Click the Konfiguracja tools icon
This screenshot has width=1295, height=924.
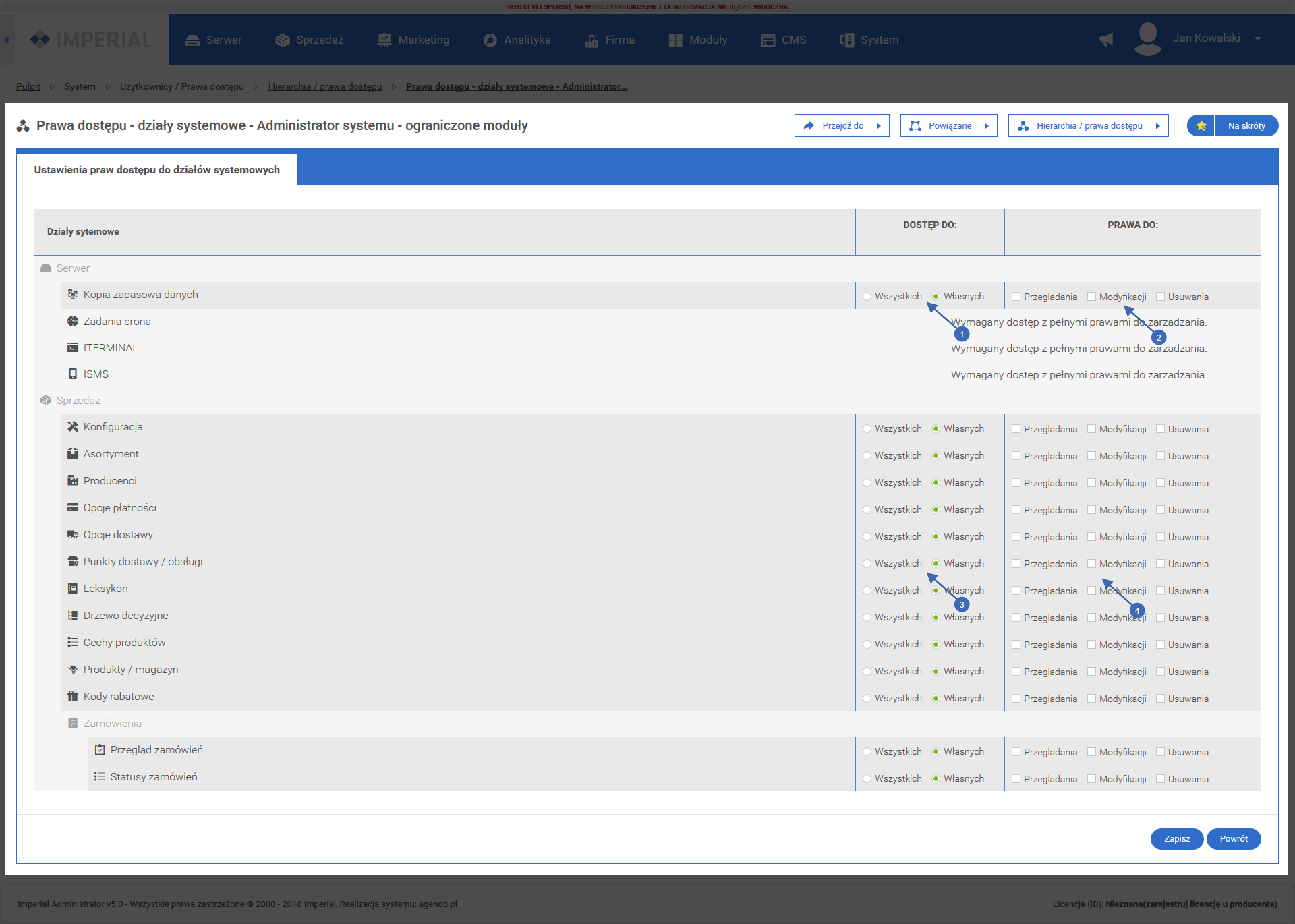click(73, 427)
